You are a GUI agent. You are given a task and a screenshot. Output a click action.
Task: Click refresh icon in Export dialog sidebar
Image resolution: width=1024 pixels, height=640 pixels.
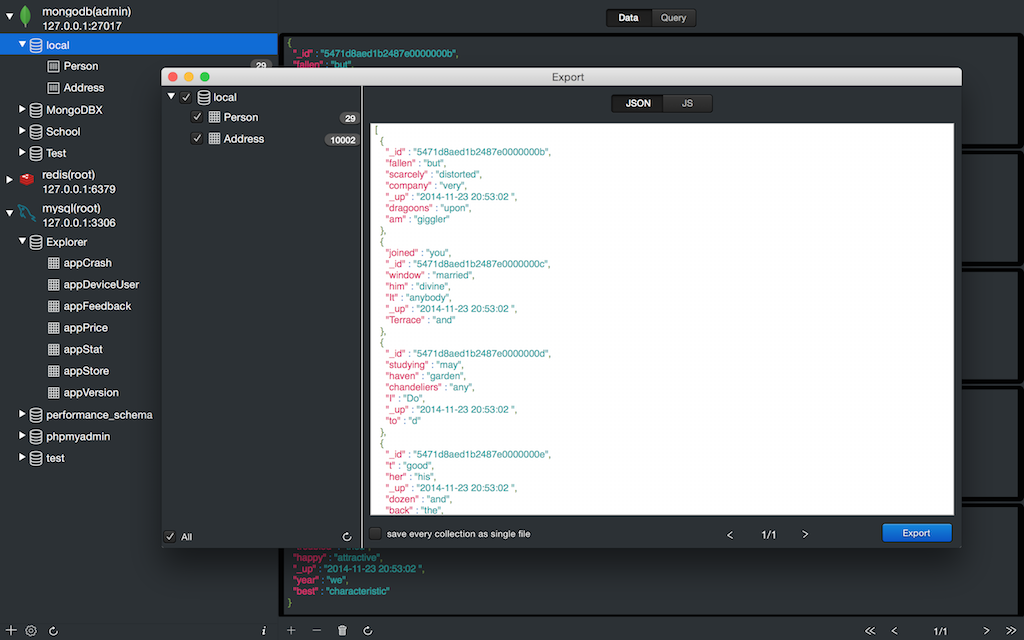coord(347,537)
